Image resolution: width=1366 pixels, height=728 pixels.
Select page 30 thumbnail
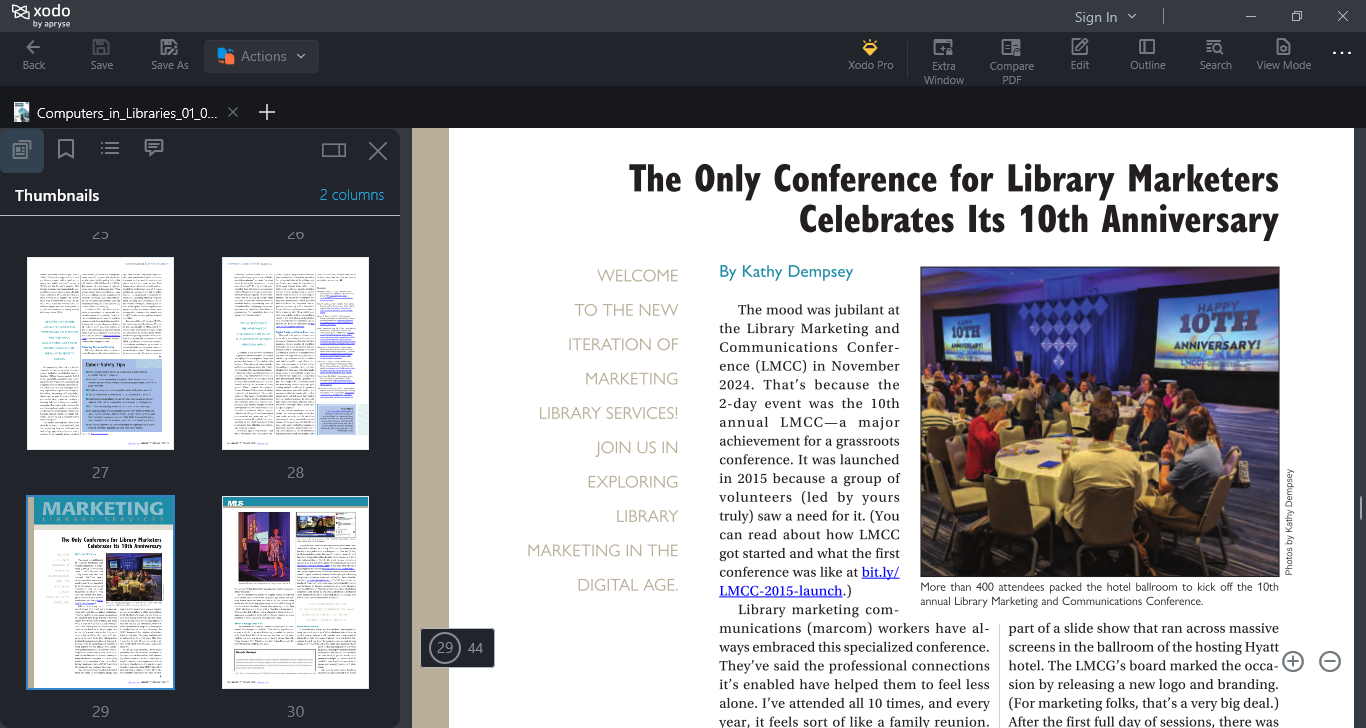point(295,592)
